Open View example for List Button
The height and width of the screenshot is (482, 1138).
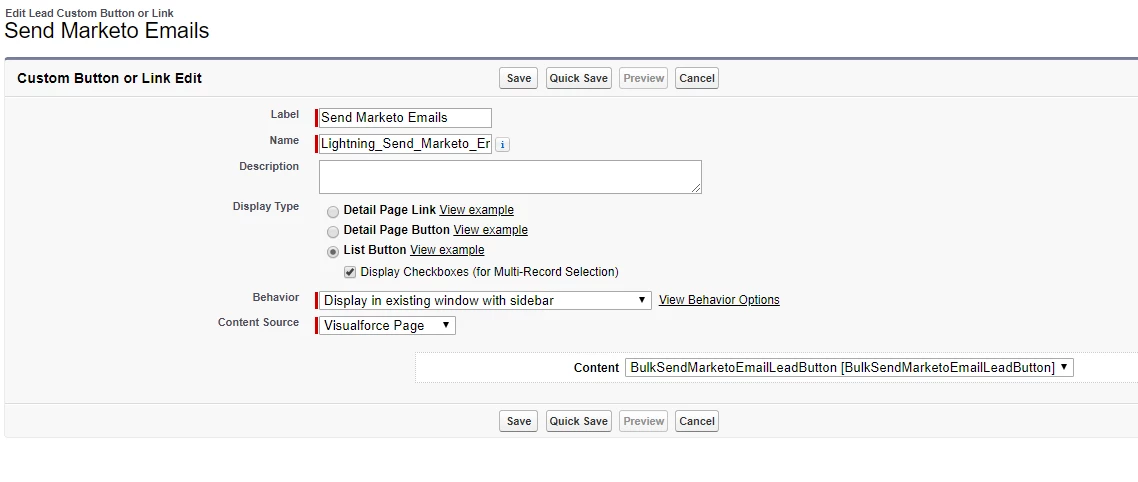447,250
